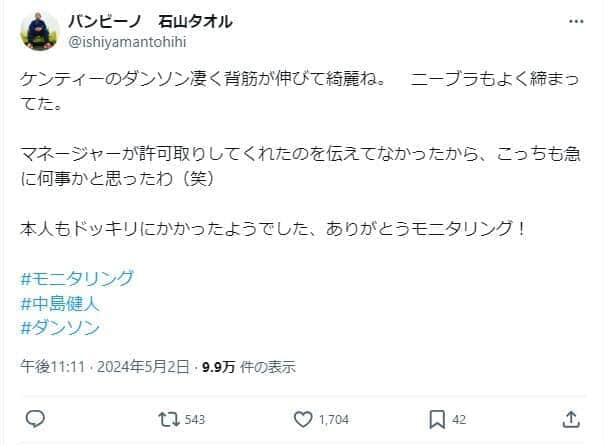Viewport: 606px width, 445px height.
Task: Open the #モニタリング hashtag
Action: pyautogui.click(x=77, y=277)
